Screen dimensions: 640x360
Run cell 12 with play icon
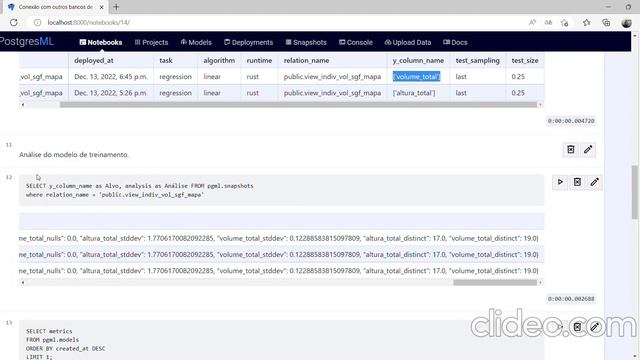(560, 182)
